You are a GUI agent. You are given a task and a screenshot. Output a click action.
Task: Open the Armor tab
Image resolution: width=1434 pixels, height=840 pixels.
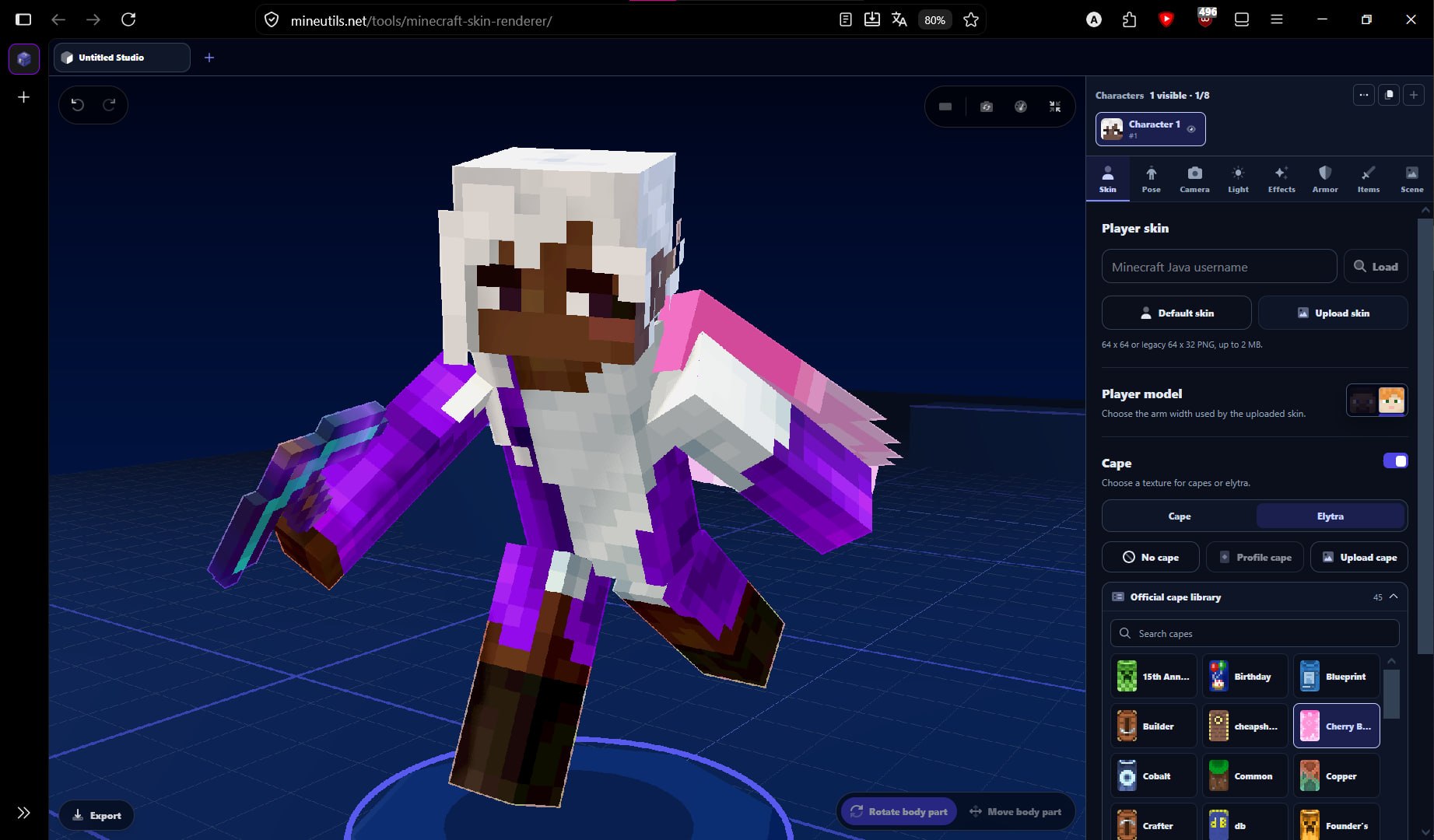tap(1325, 179)
